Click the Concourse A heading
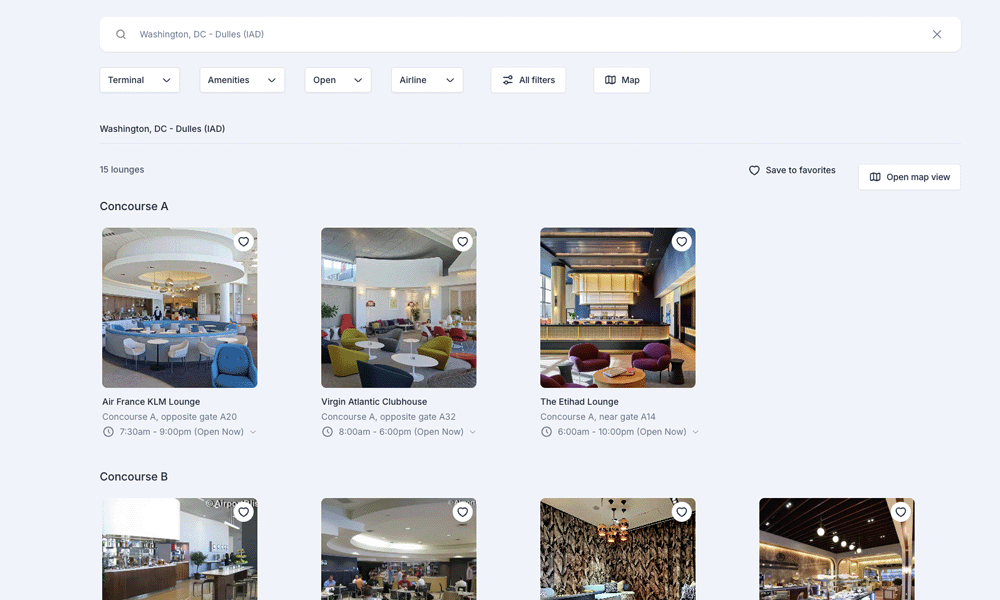Screen dimensions: 1000x600 (134, 207)
